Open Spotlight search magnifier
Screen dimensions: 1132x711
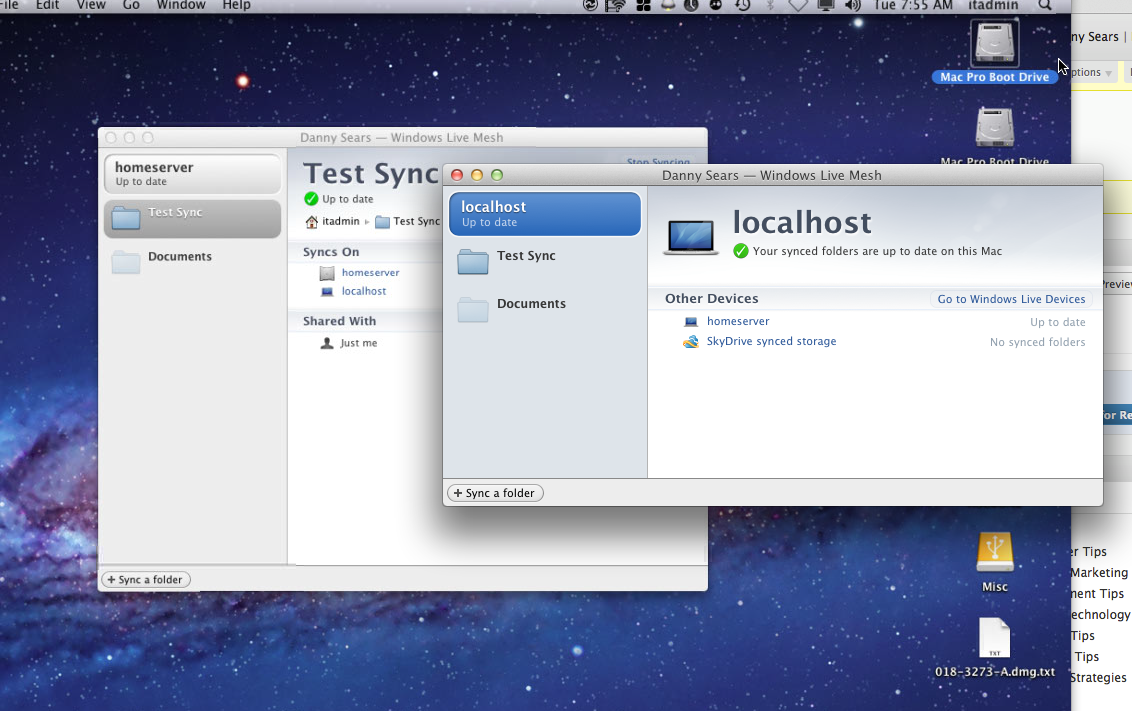(x=1045, y=5)
